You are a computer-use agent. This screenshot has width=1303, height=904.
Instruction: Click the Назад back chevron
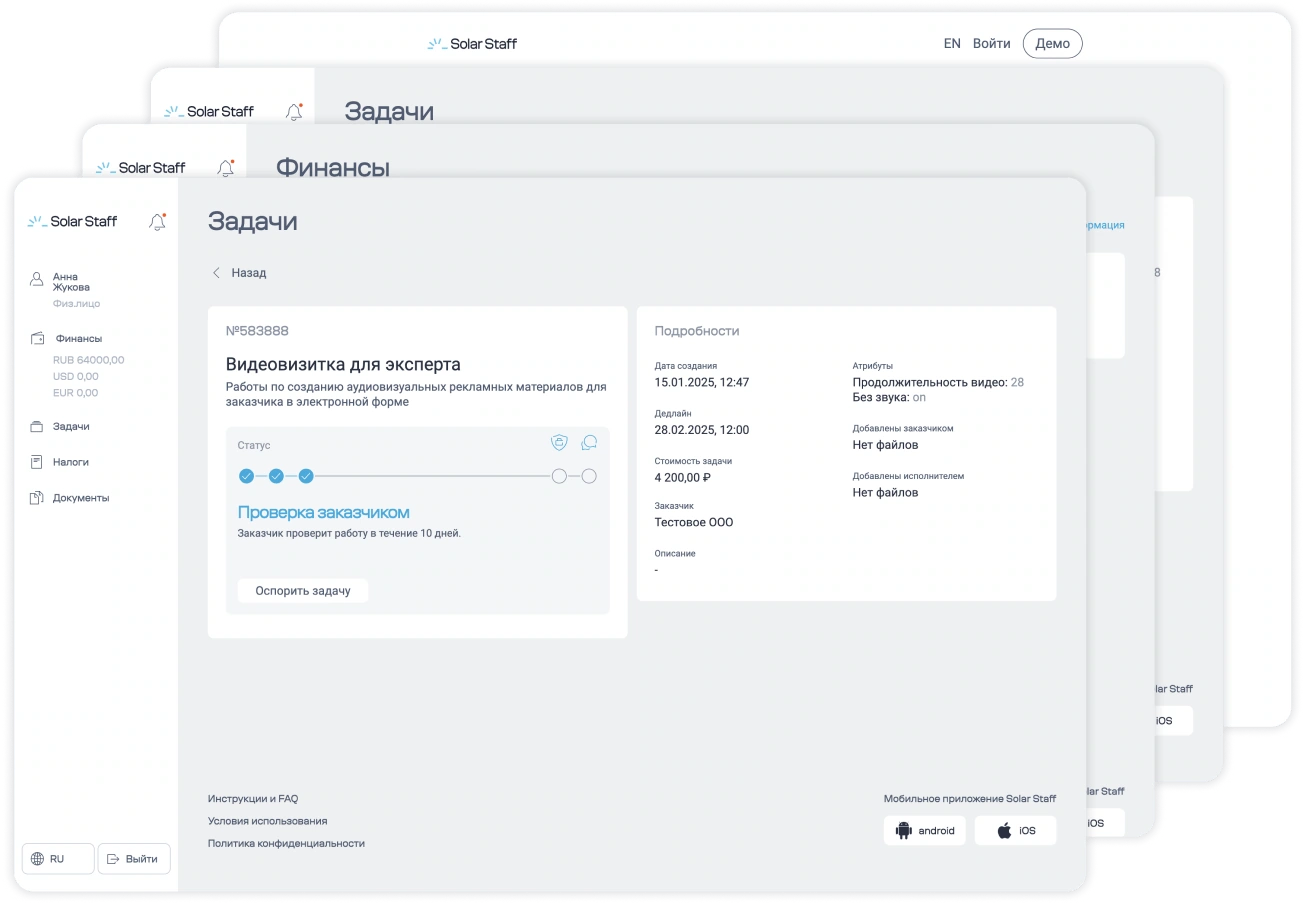click(217, 273)
